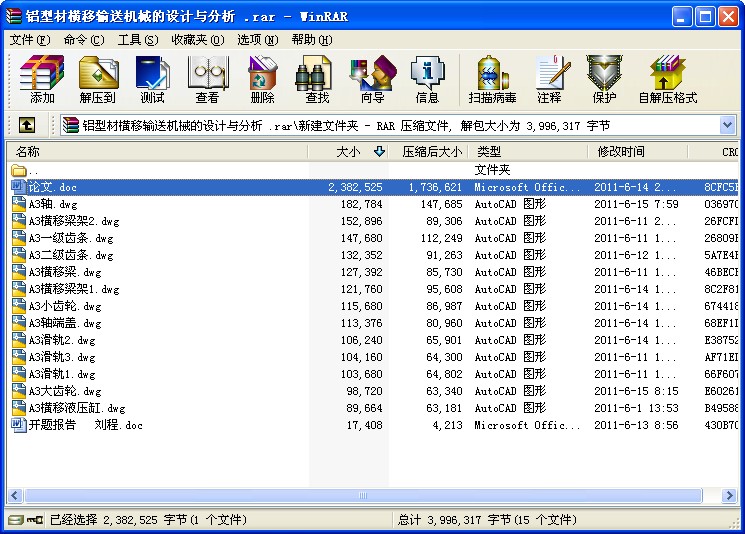This screenshot has height=534, width=745.
Task: Click the 添加 (Add) toolbar icon
Action: tap(42, 79)
